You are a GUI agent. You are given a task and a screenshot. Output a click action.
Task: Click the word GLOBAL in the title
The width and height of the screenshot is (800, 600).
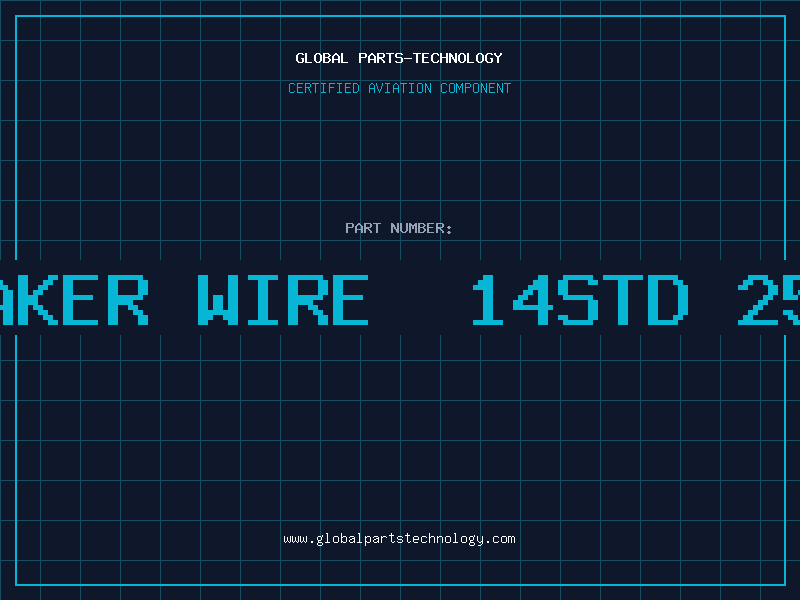coord(322,58)
